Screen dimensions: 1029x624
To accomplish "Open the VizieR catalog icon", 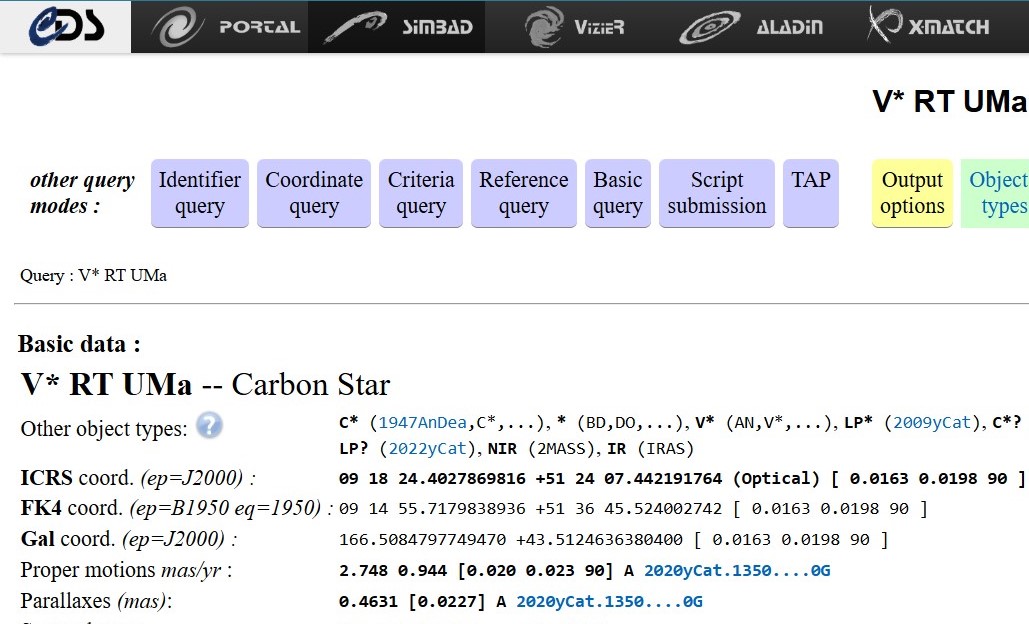I will [574, 27].
